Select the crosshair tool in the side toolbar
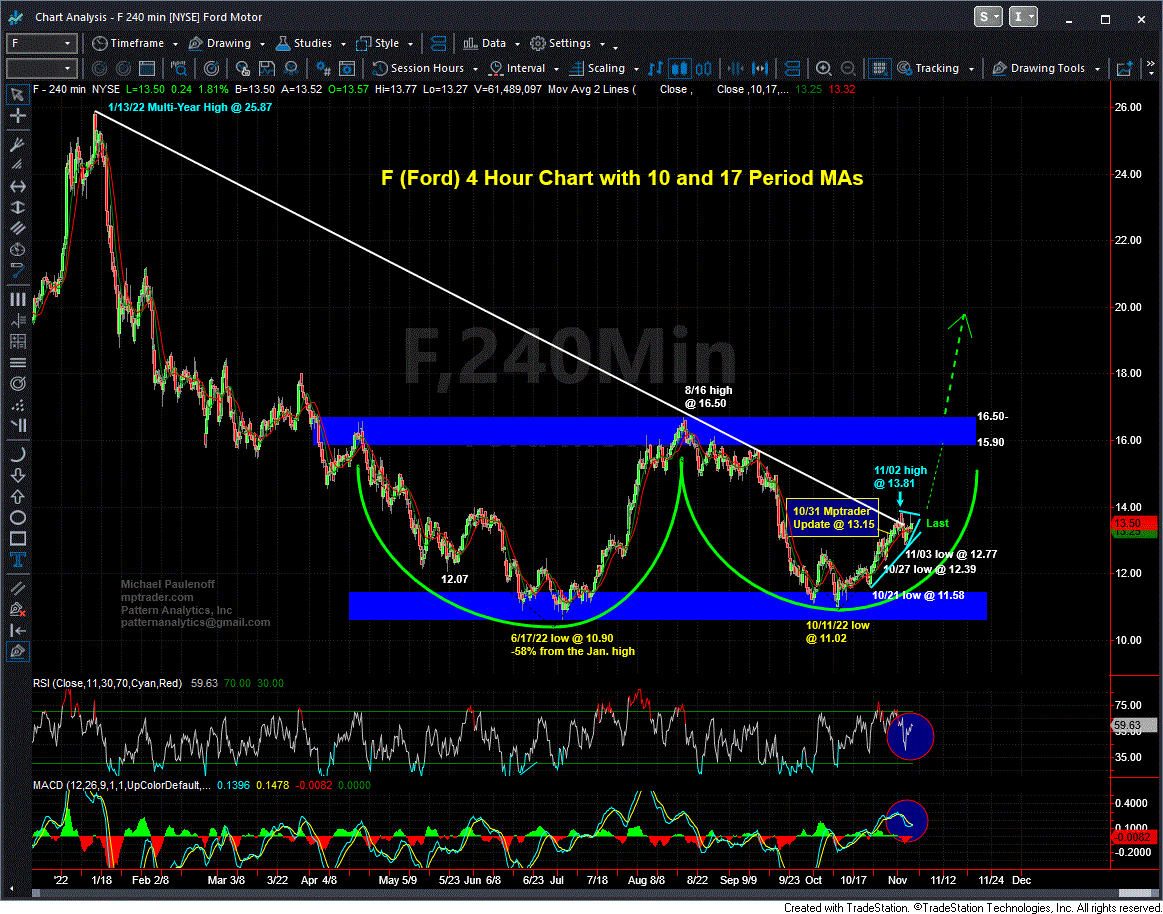The height and width of the screenshot is (914, 1163). tap(17, 116)
